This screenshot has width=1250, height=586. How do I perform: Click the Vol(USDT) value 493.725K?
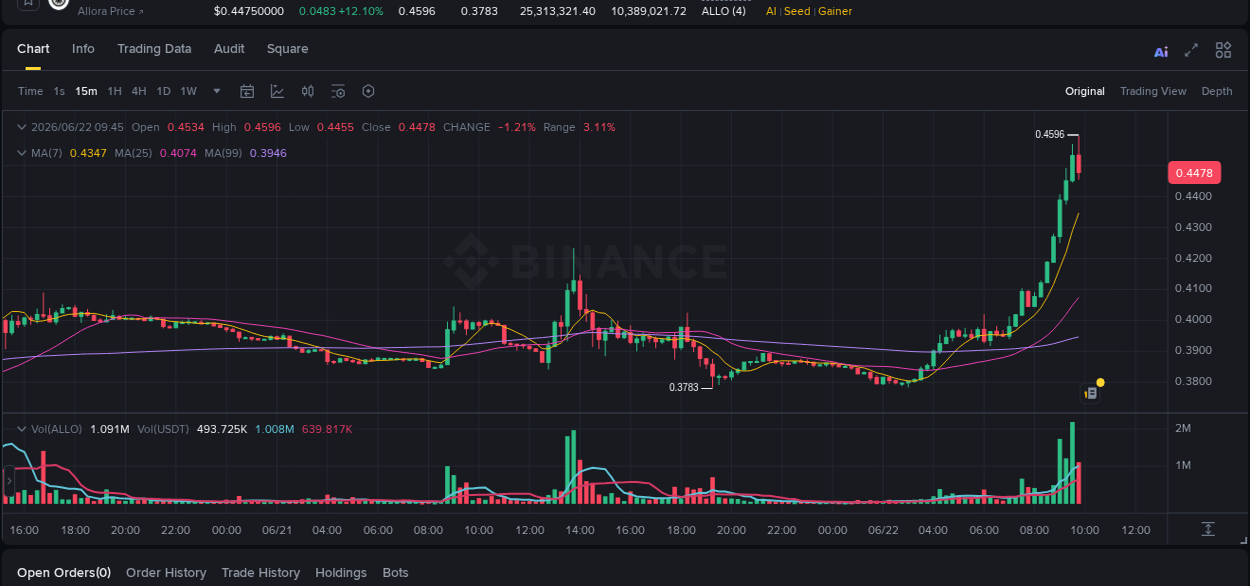tap(223, 429)
